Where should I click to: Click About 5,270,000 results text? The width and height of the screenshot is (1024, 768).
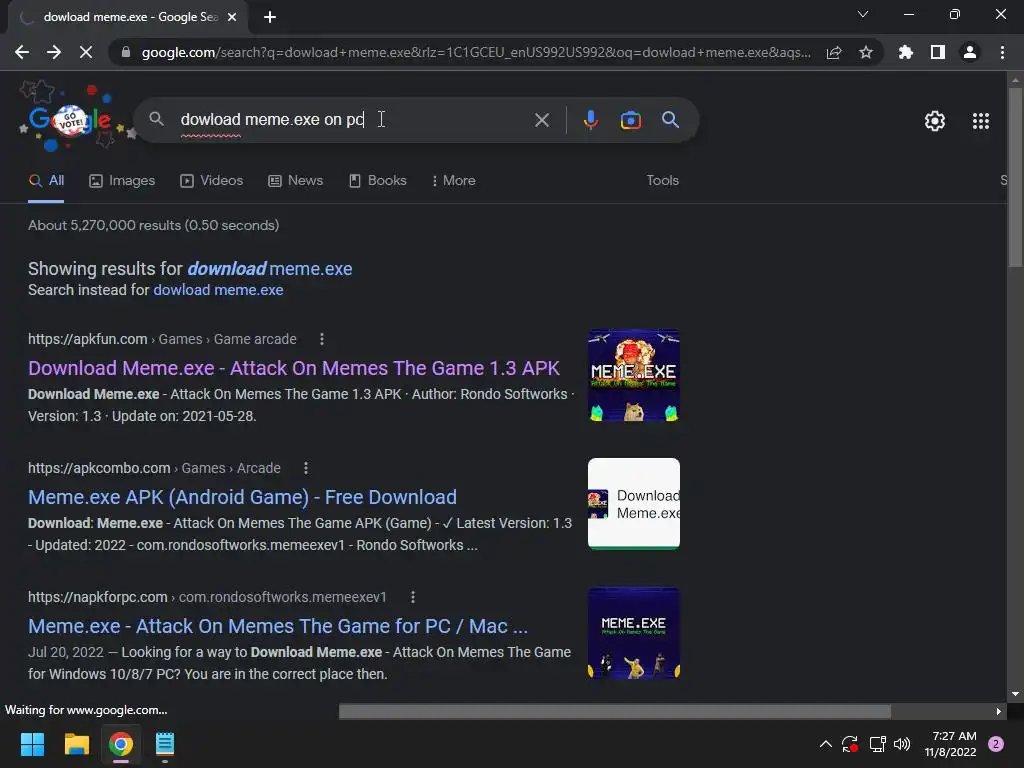(153, 225)
